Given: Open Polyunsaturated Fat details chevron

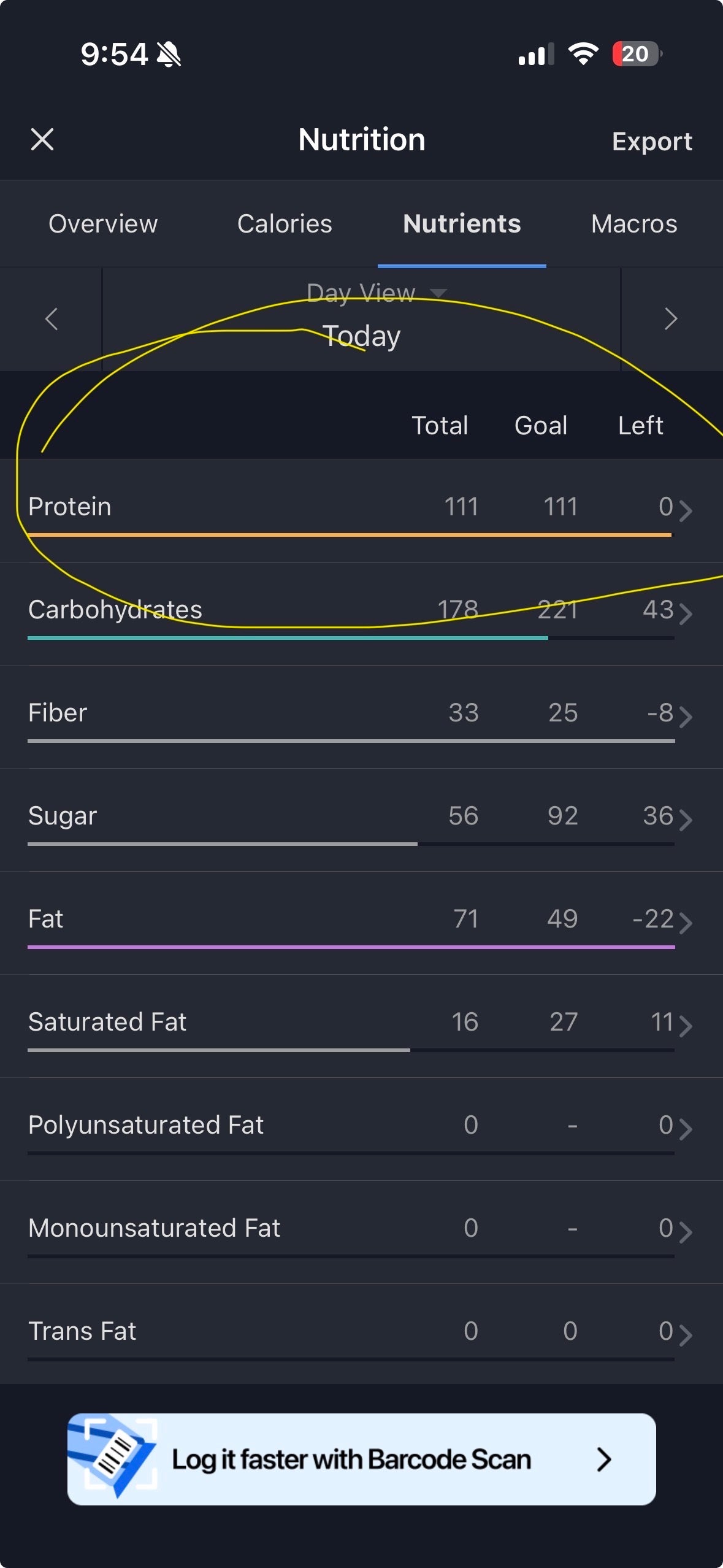Looking at the screenshot, I should [686, 1129].
